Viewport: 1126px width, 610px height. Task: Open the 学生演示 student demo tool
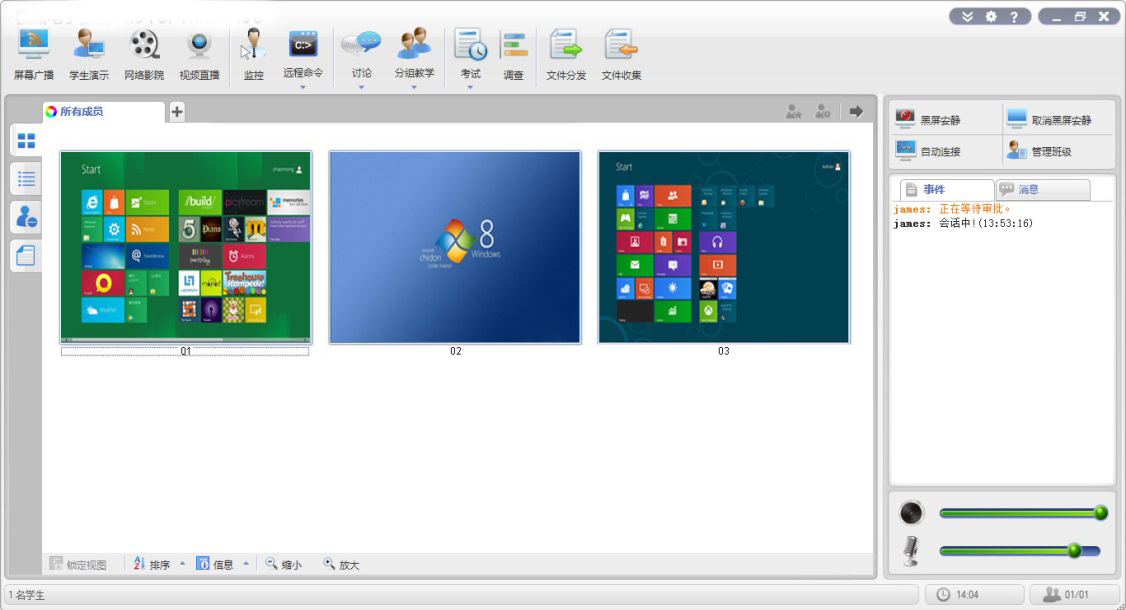[89, 55]
